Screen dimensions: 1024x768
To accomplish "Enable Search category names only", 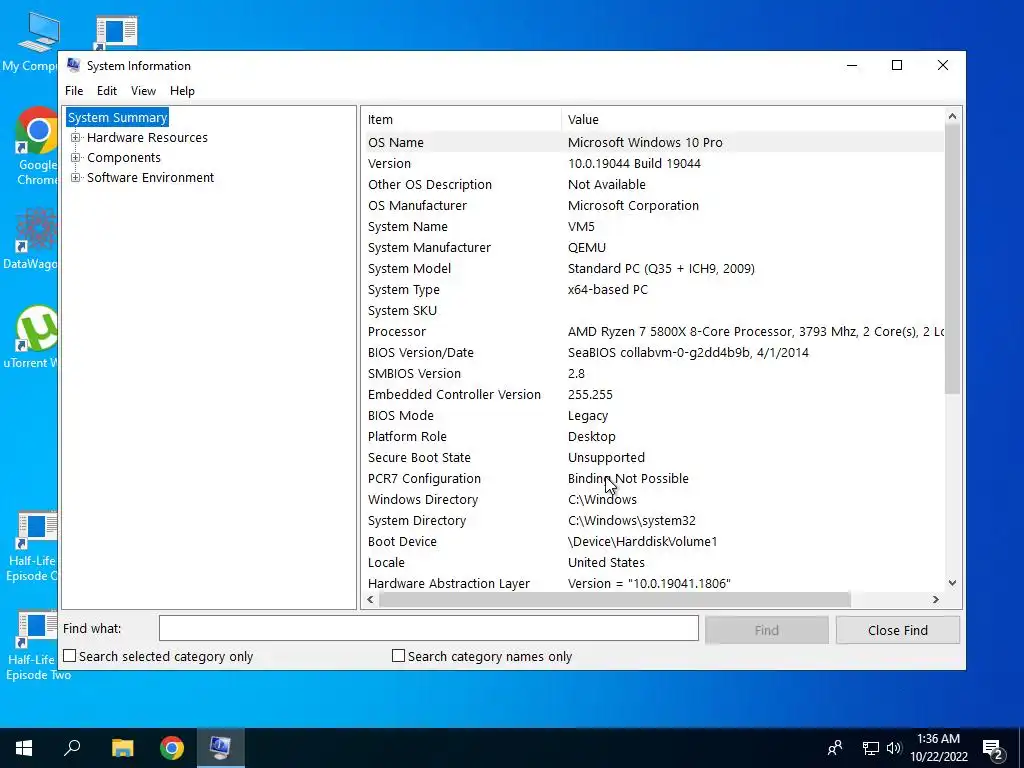I will click(x=398, y=656).
